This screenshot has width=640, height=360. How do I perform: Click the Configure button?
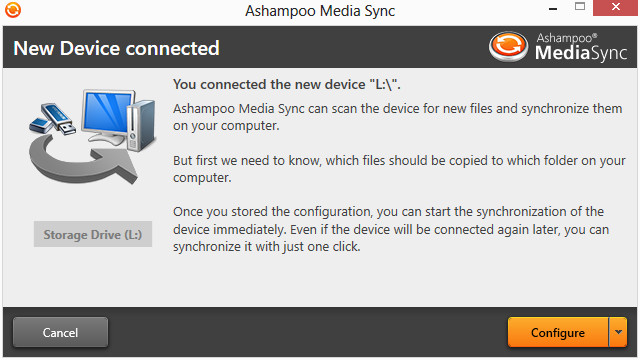tap(558, 332)
